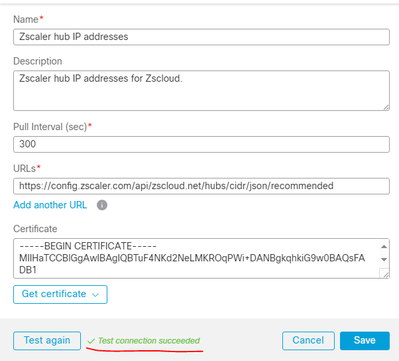Image resolution: width=399 pixels, height=361 pixels.
Task: Run Test again for the connection
Action: coord(47,341)
